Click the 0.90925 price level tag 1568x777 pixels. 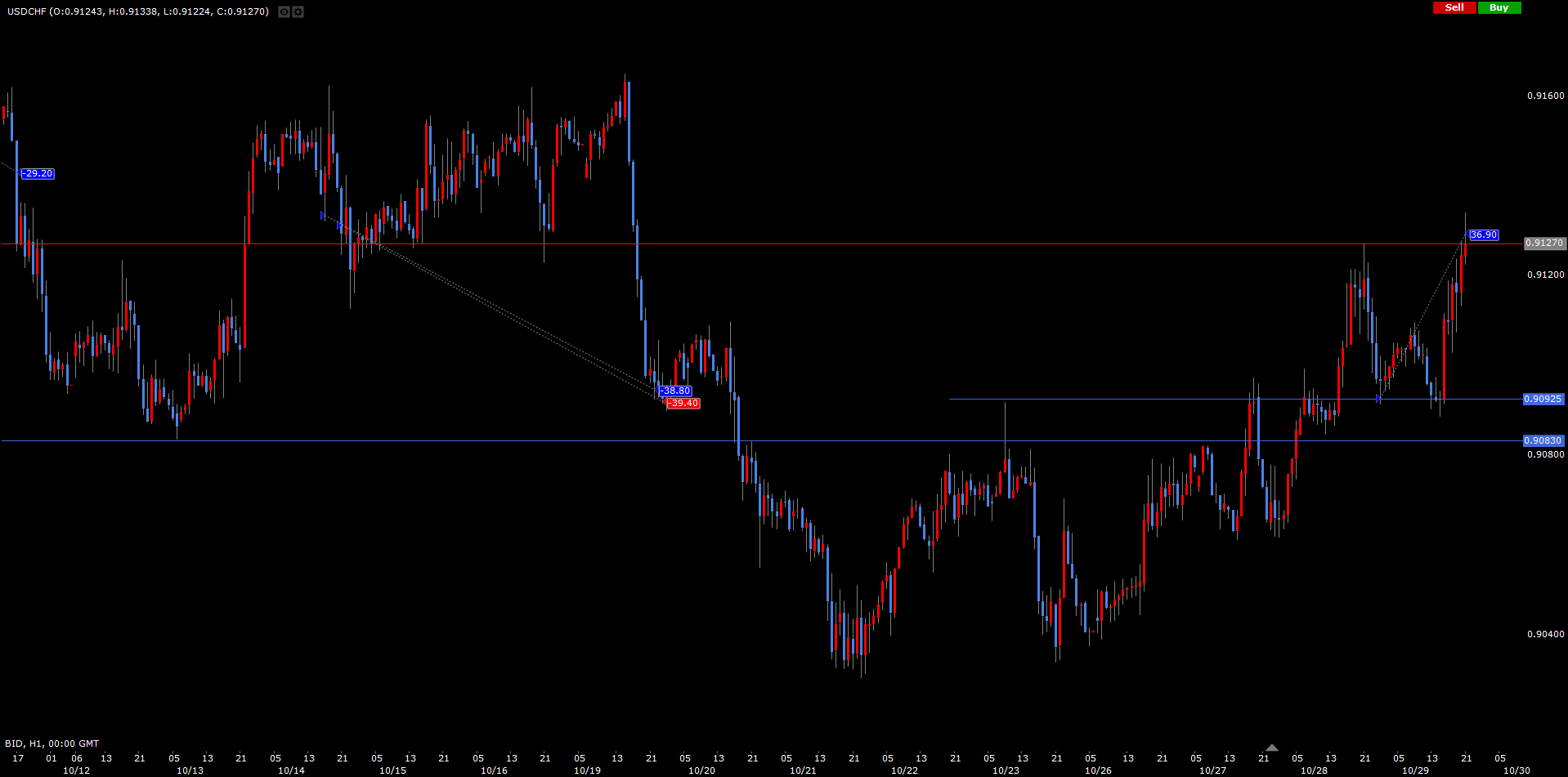pos(1543,399)
